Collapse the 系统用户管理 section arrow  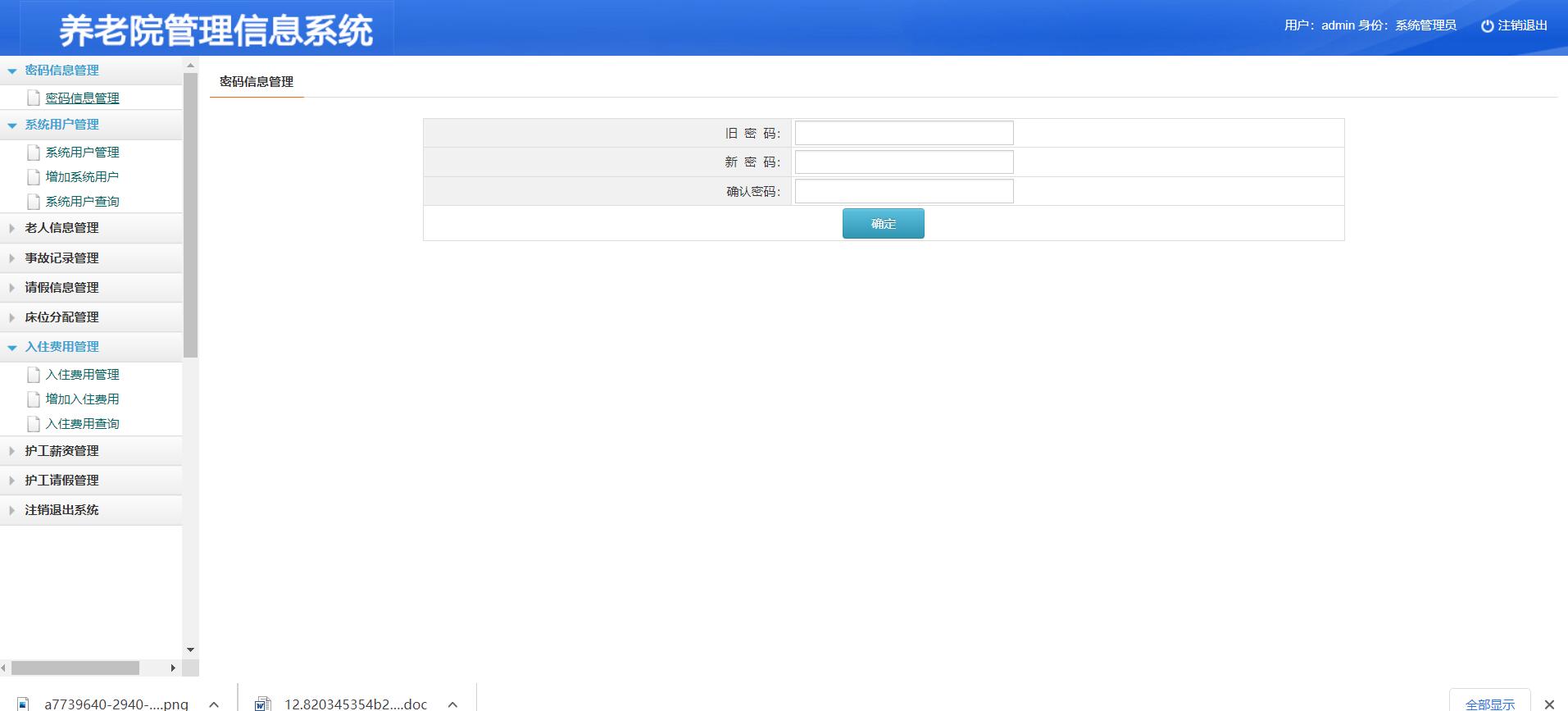click(11, 125)
